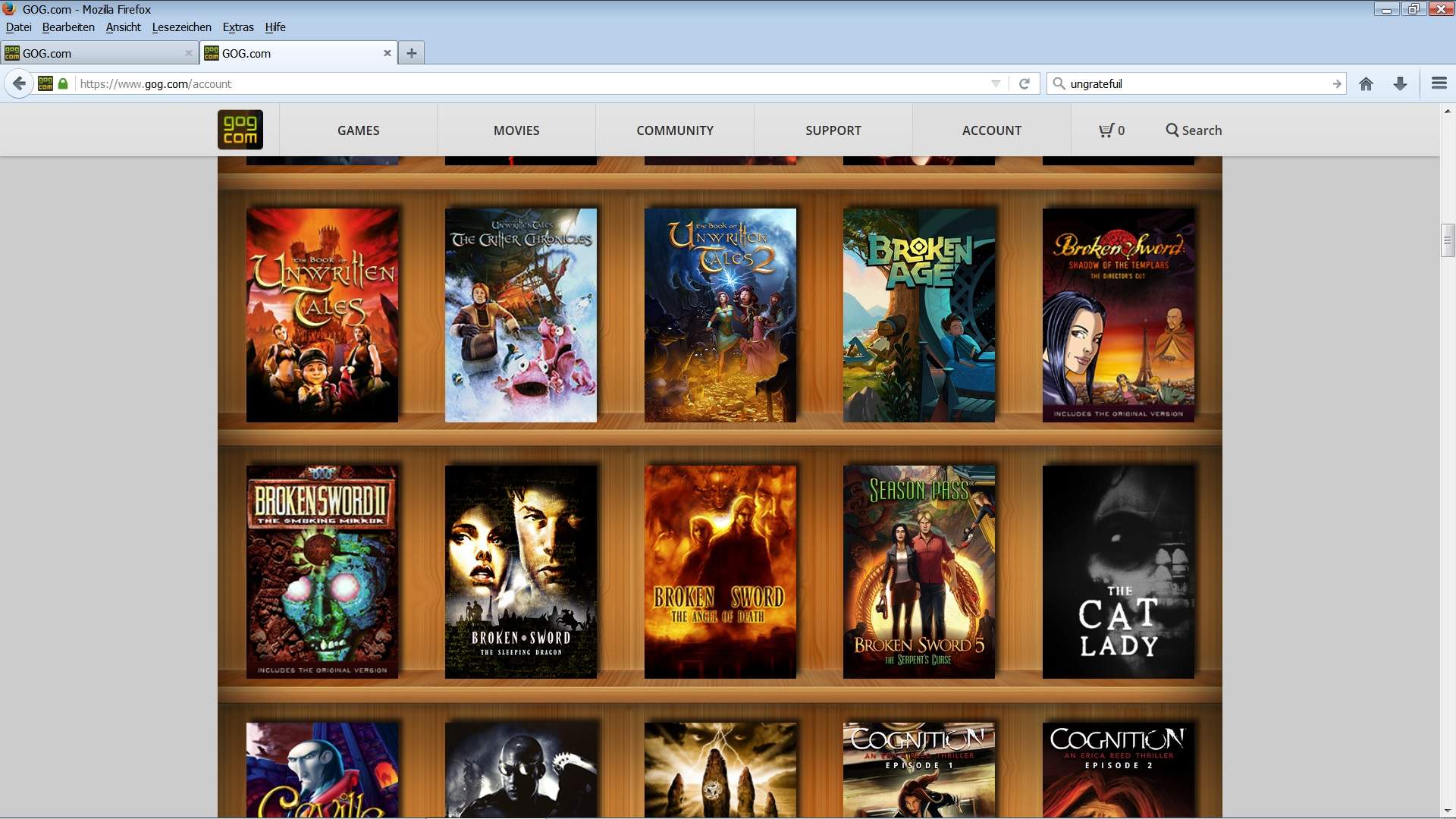This screenshot has height=819, width=1456.
Task: Open the COMMUNITY navigation link
Action: coord(674,130)
